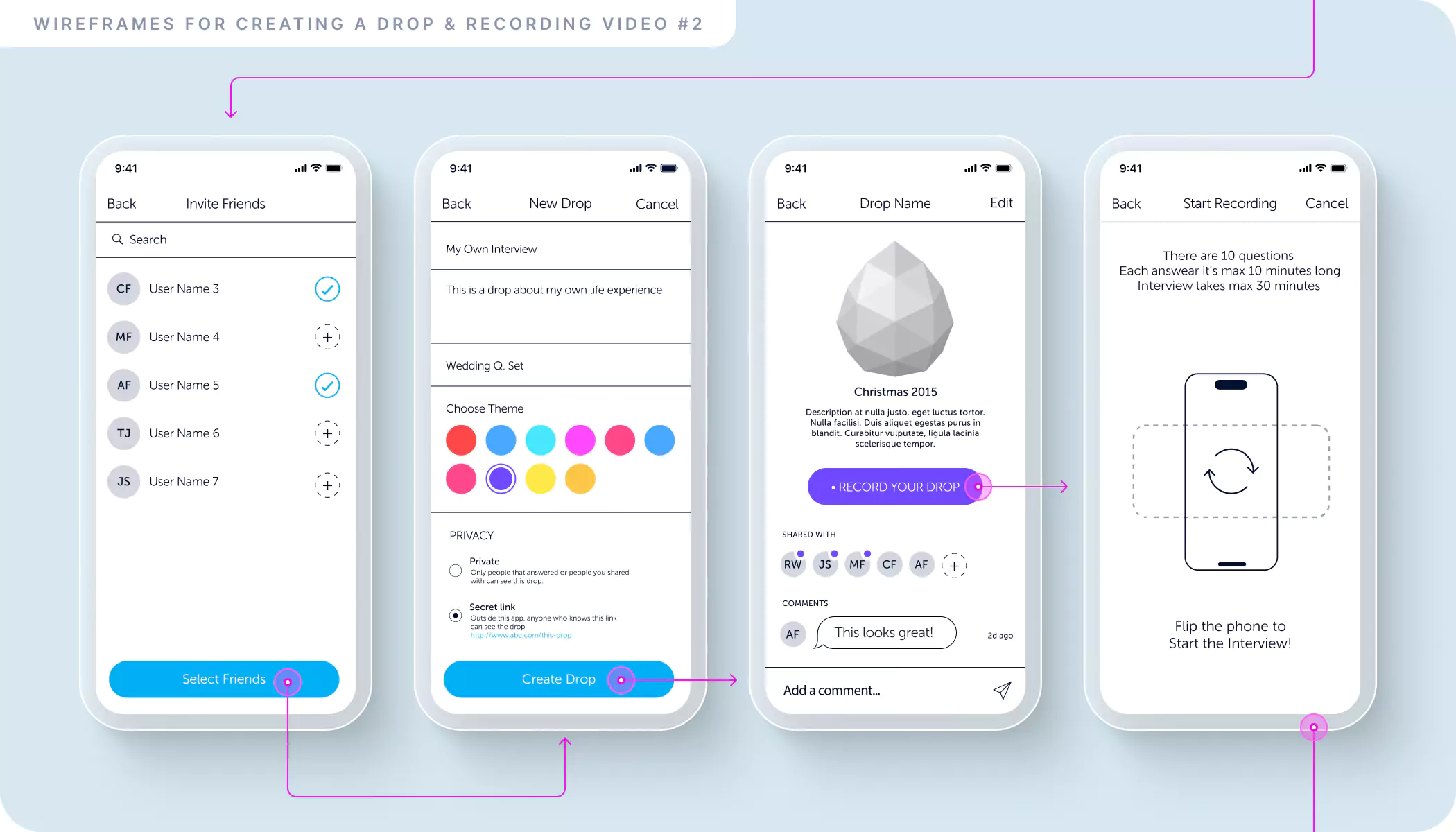Screen dimensions: 1456x832
Task: Select User Name 3 checkmark icon
Action: (x=327, y=288)
